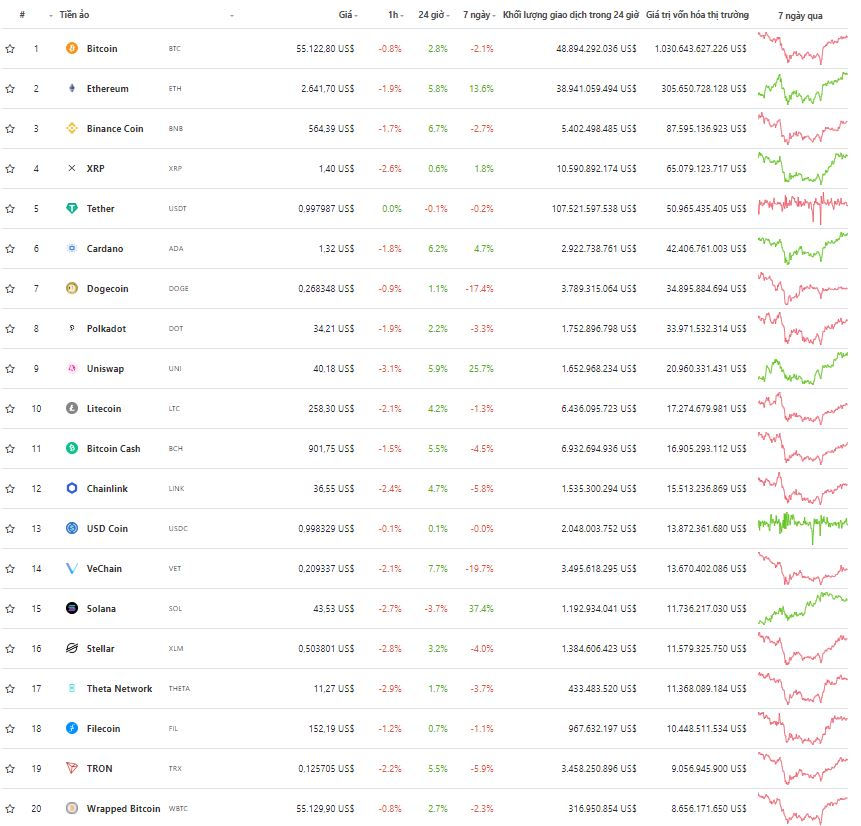The image size is (861, 826).
Task: Click Tether volume 107.521.597.538 US$
Action: [594, 209]
